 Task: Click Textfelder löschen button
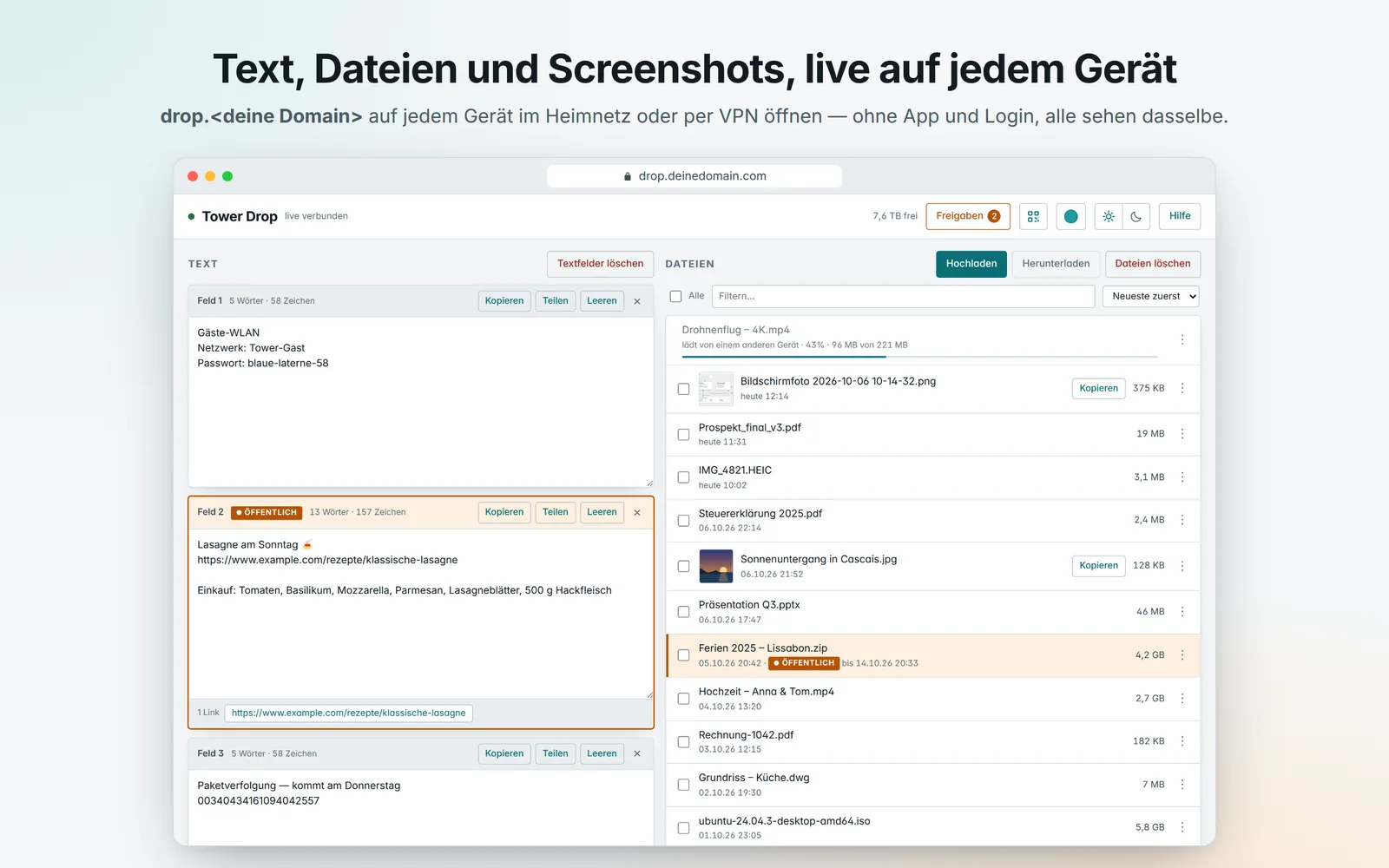tap(600, 264)
